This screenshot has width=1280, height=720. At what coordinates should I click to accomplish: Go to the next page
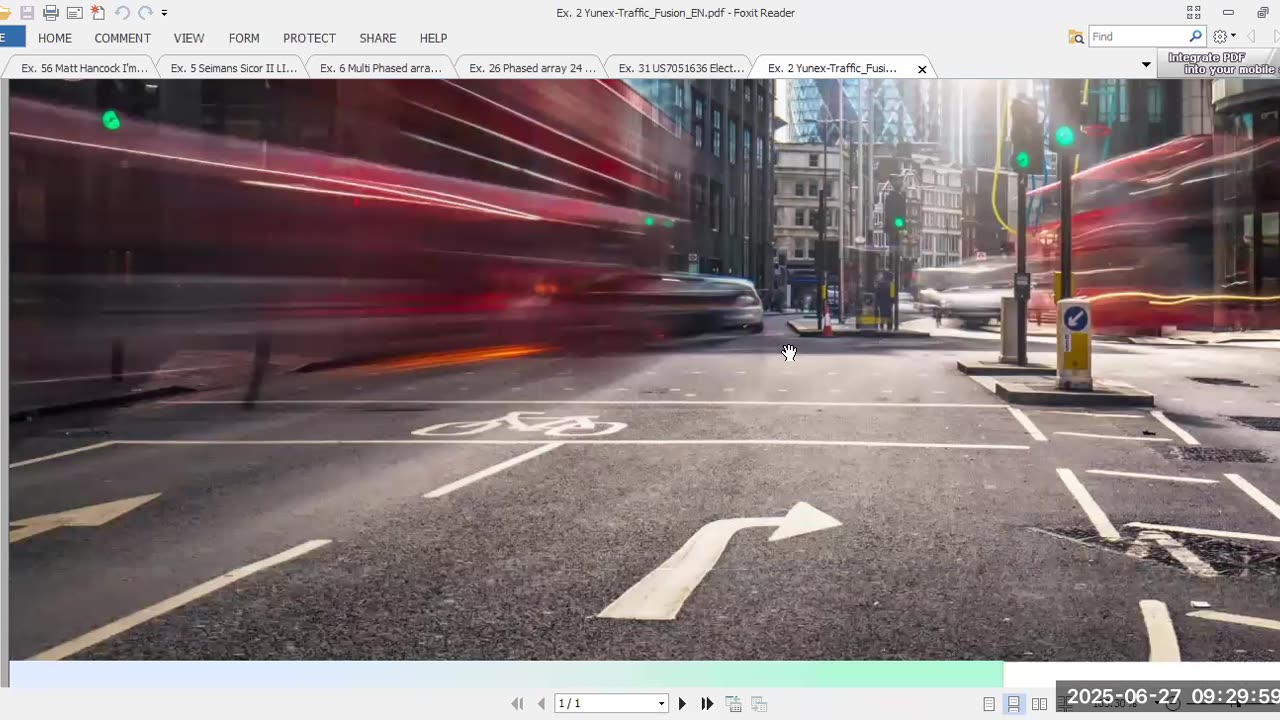(682, 704)
